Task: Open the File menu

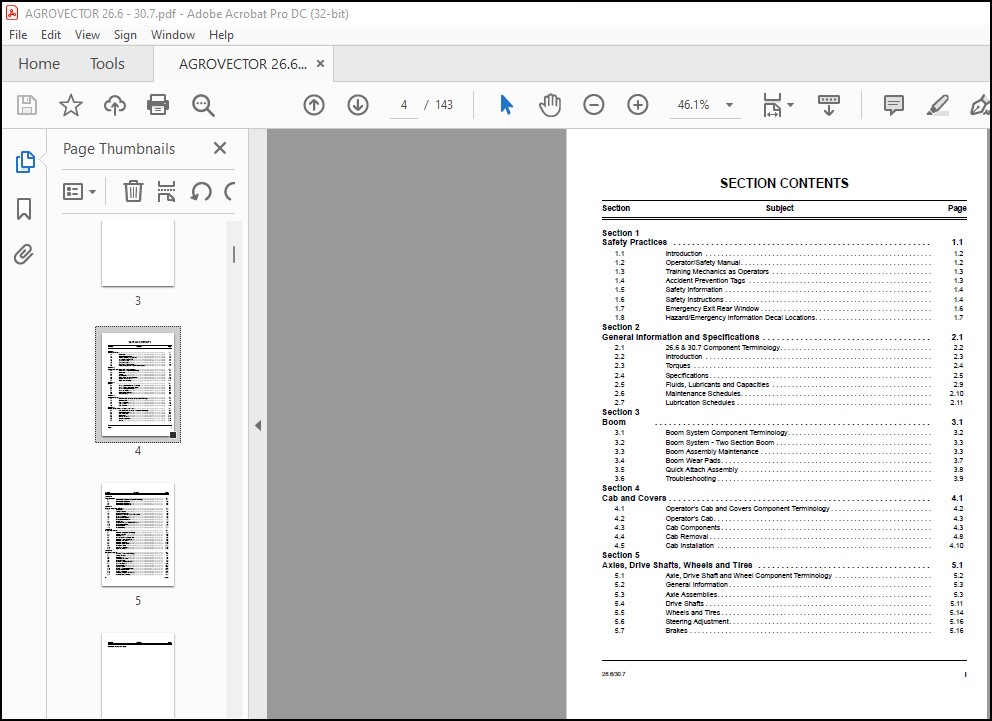Action: point(18,35)
